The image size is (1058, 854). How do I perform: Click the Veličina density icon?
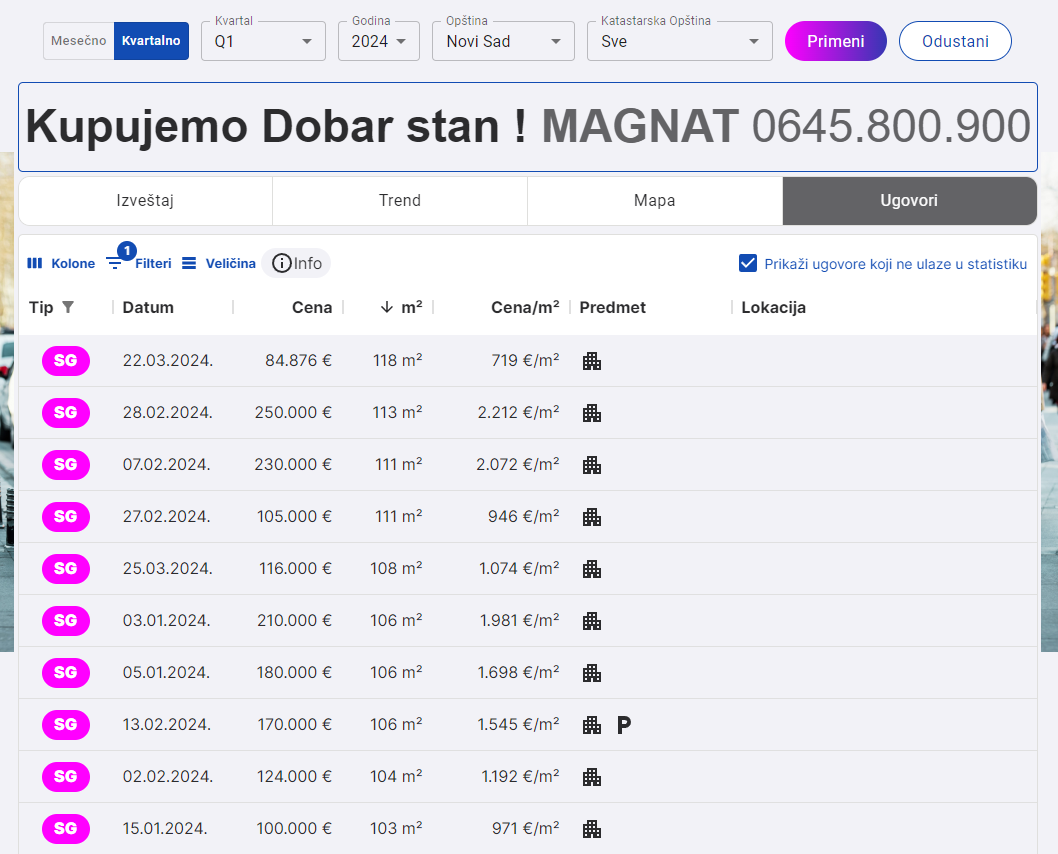coord(189,263)
